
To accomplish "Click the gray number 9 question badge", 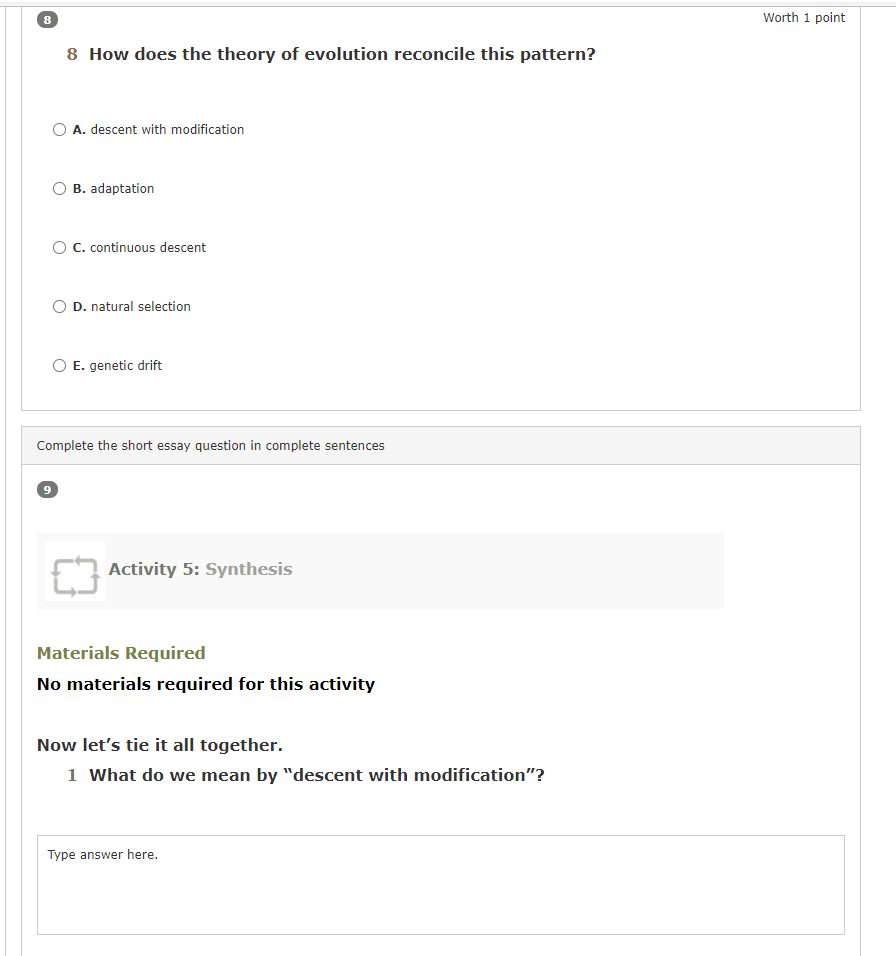I will tap(48, 490).
